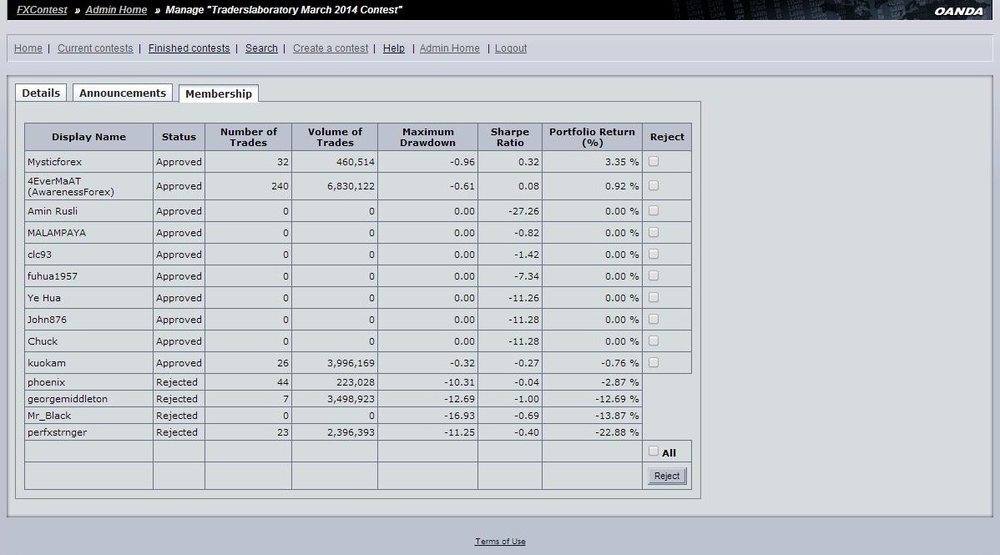Click the Display Name column header
Screen dimensions: 1000x555
click(89, 137)
